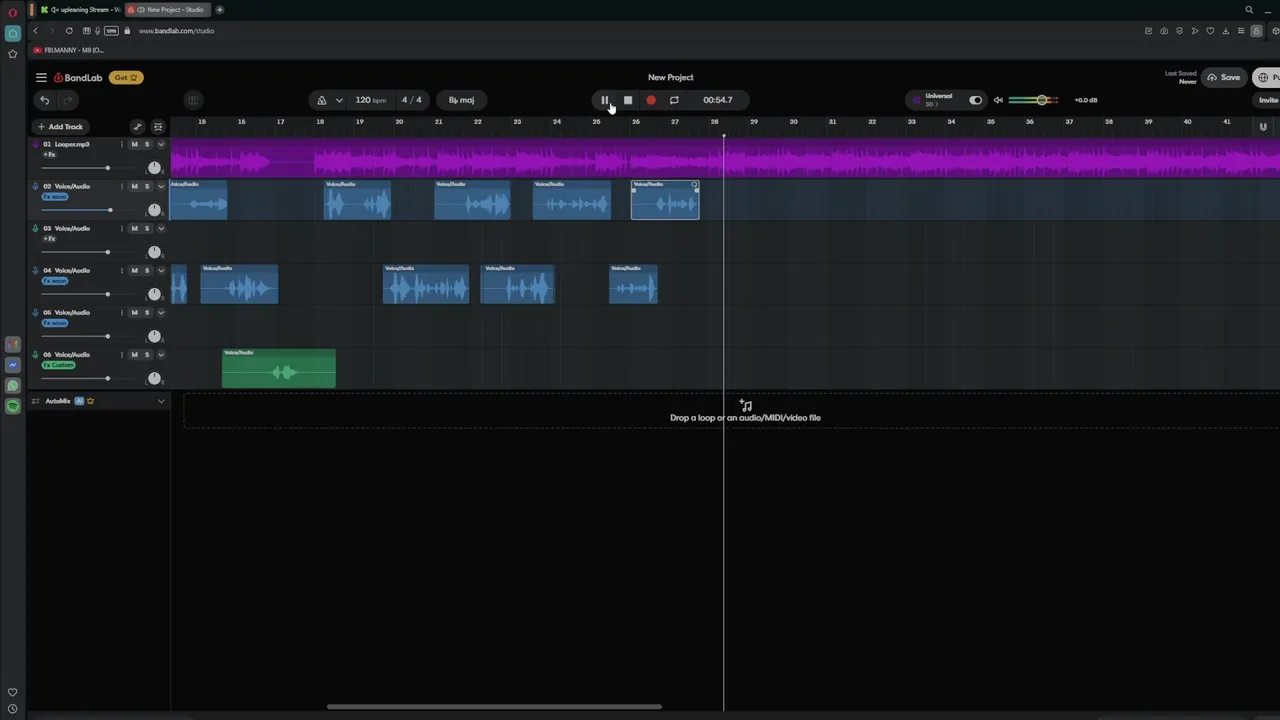Open the Fx Custom badge on track 06

coord(58,365)
